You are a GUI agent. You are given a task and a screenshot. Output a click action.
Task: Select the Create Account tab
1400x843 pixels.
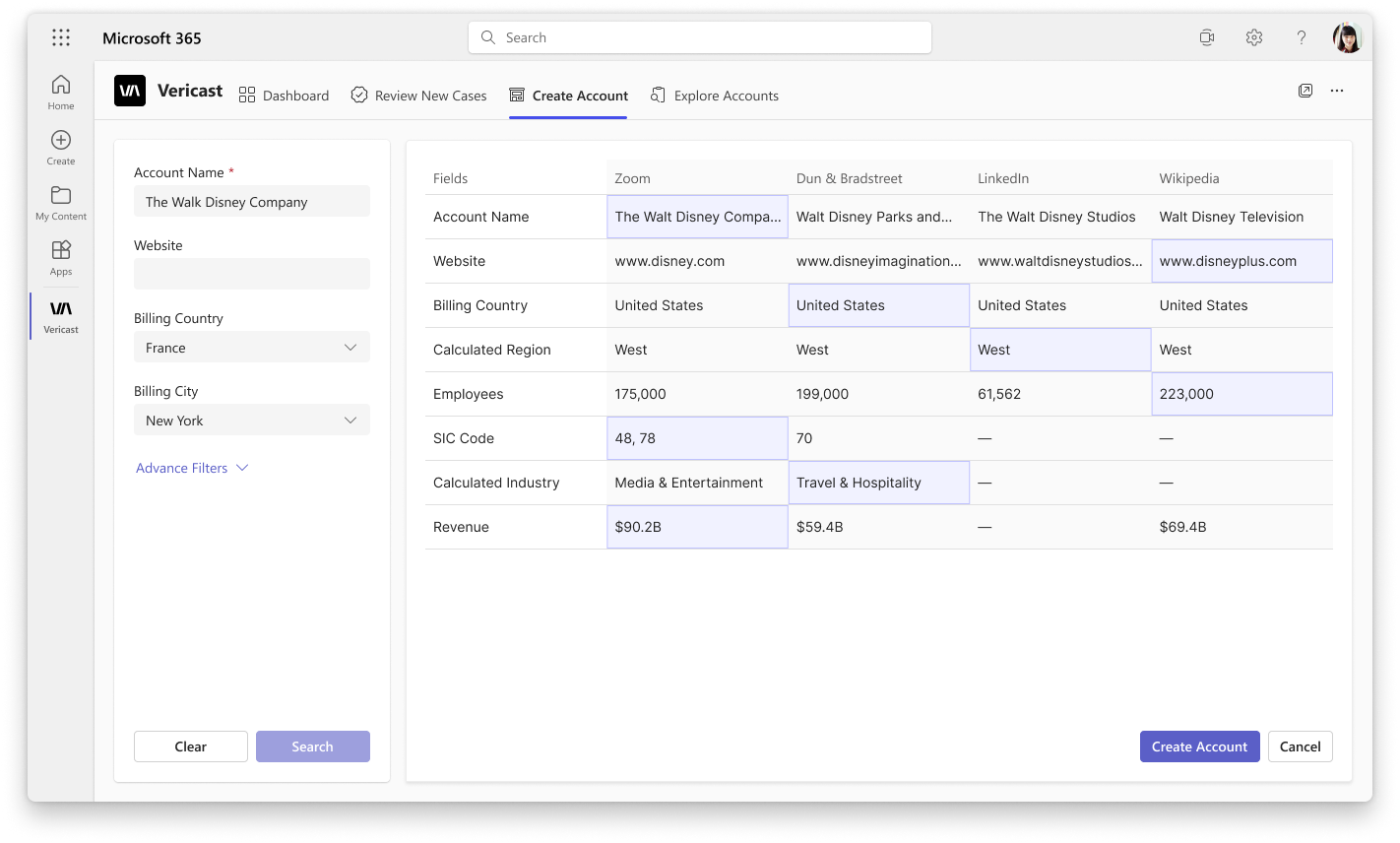point(568,96)
